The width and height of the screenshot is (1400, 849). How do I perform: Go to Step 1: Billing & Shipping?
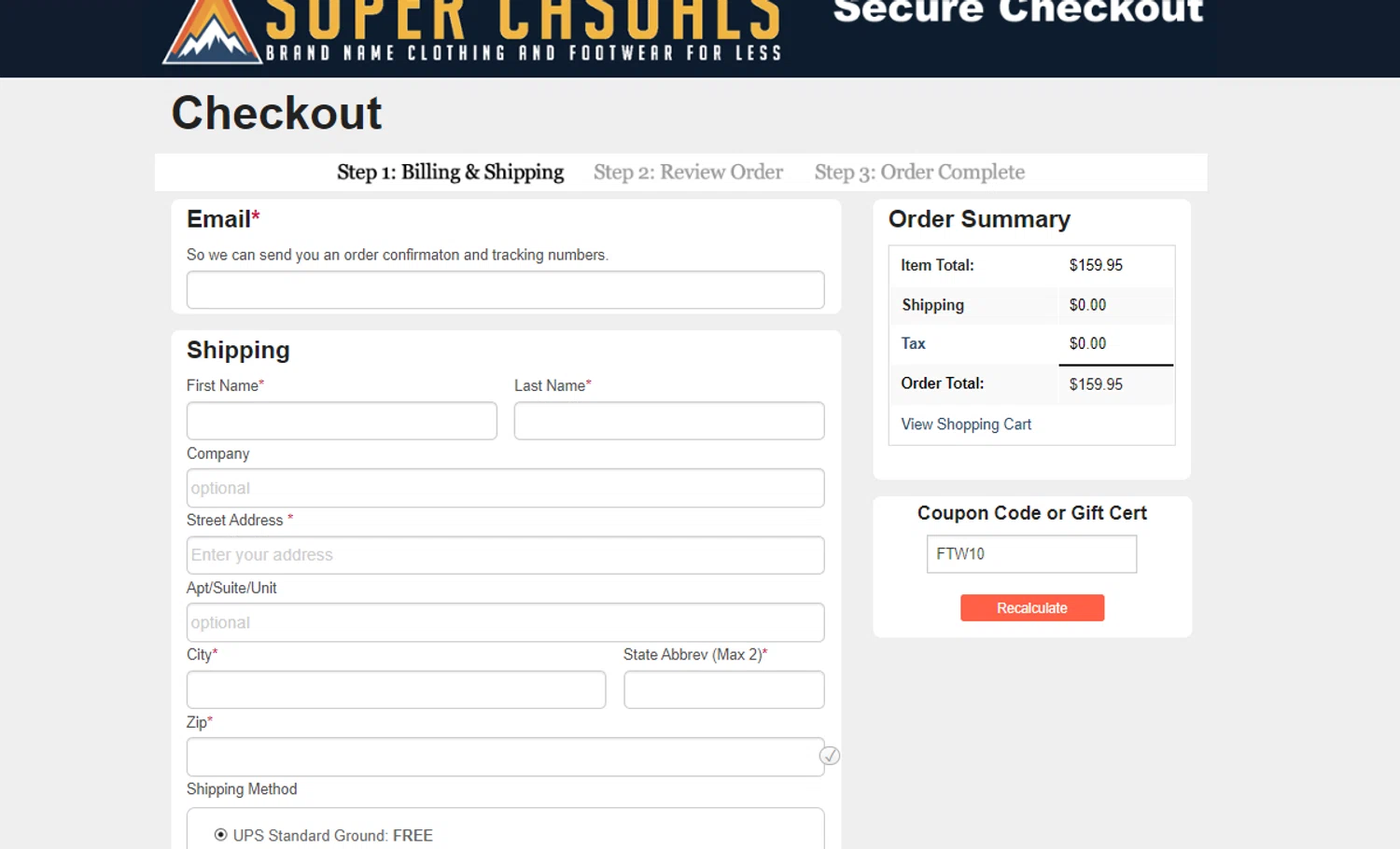pos(450,173)
